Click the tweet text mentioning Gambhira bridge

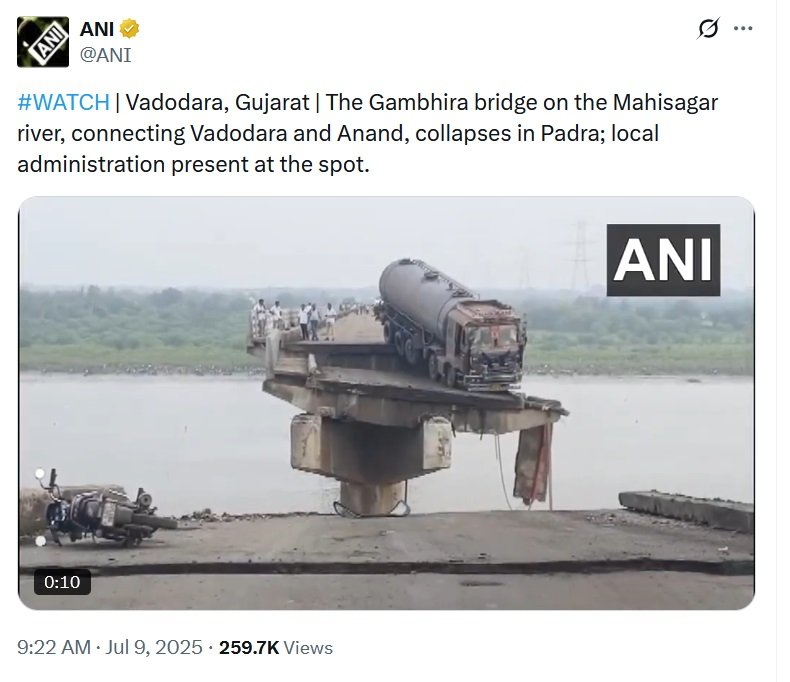tap(367, 133)
